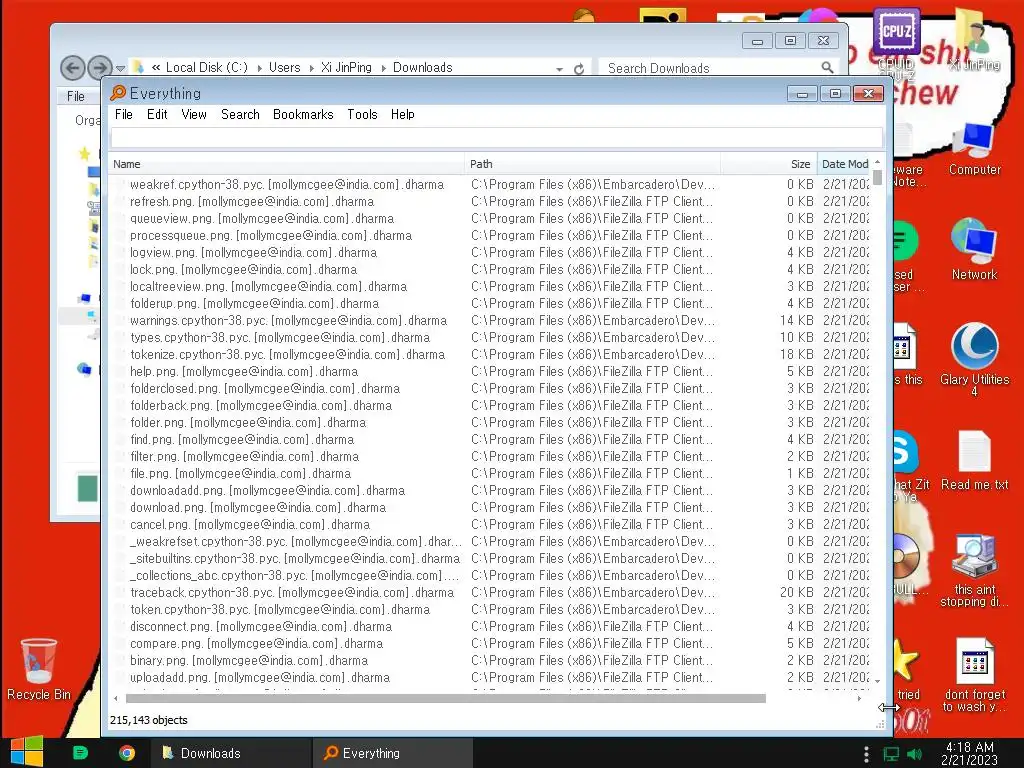The height and width of the screenshot is (768, 1024).
Task: Select the Network desktop icon
Action: pos(974,250)
